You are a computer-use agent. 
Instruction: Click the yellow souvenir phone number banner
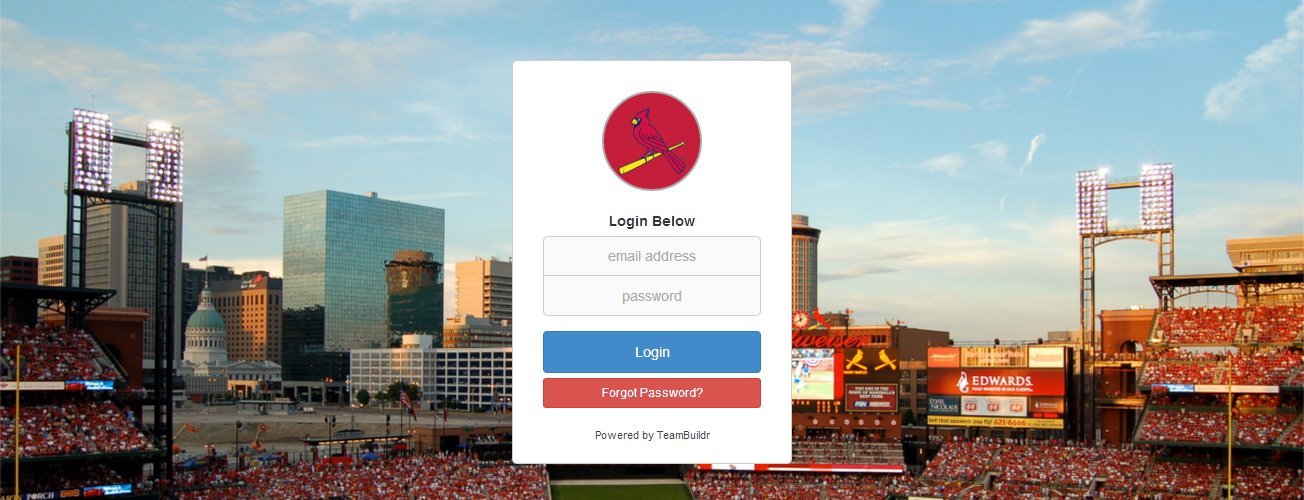click(x=995, y=422)
